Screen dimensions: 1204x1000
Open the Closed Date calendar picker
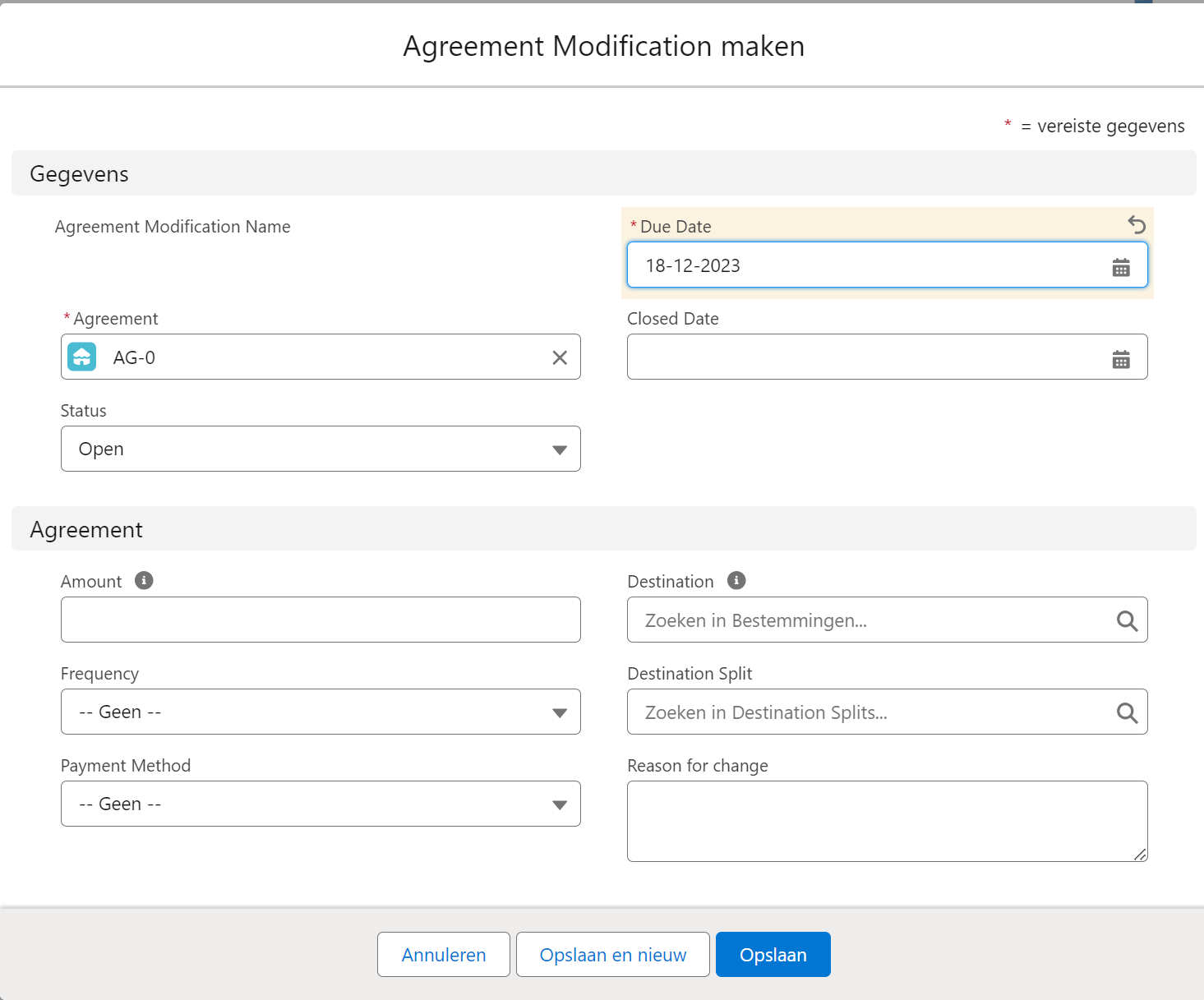(1121, 359)
